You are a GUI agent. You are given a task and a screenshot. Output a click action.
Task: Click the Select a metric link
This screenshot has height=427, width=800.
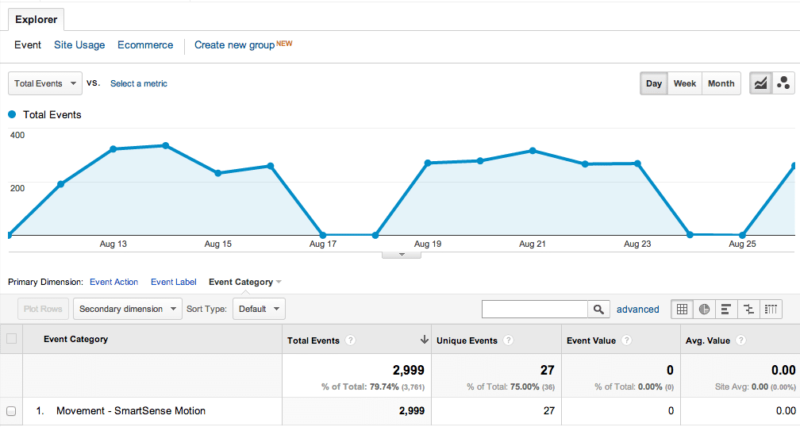click(138, 84)
